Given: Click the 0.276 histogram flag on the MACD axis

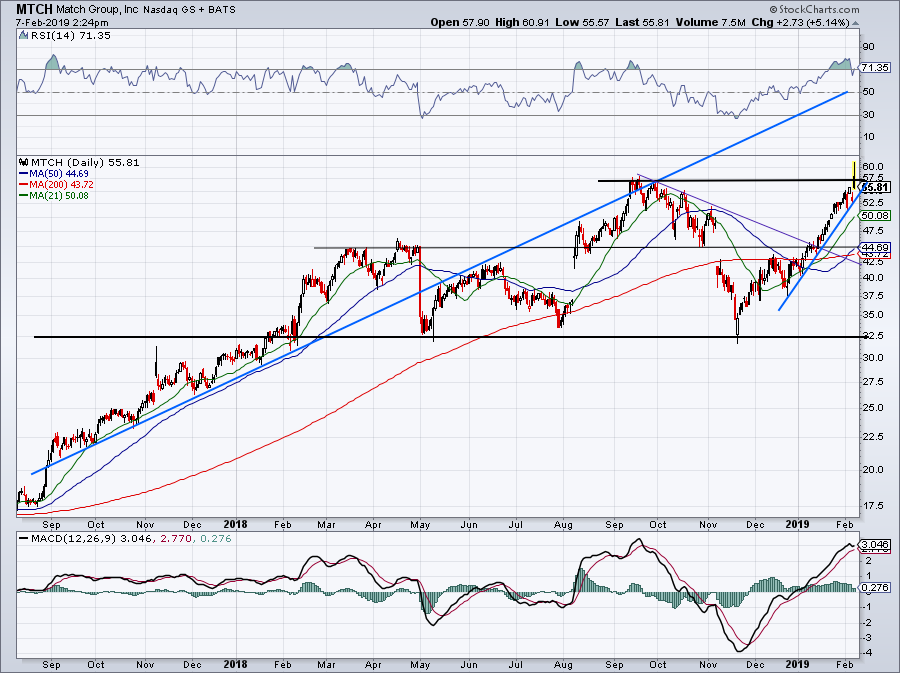Looking at the screenshot, I should (874, 588).
